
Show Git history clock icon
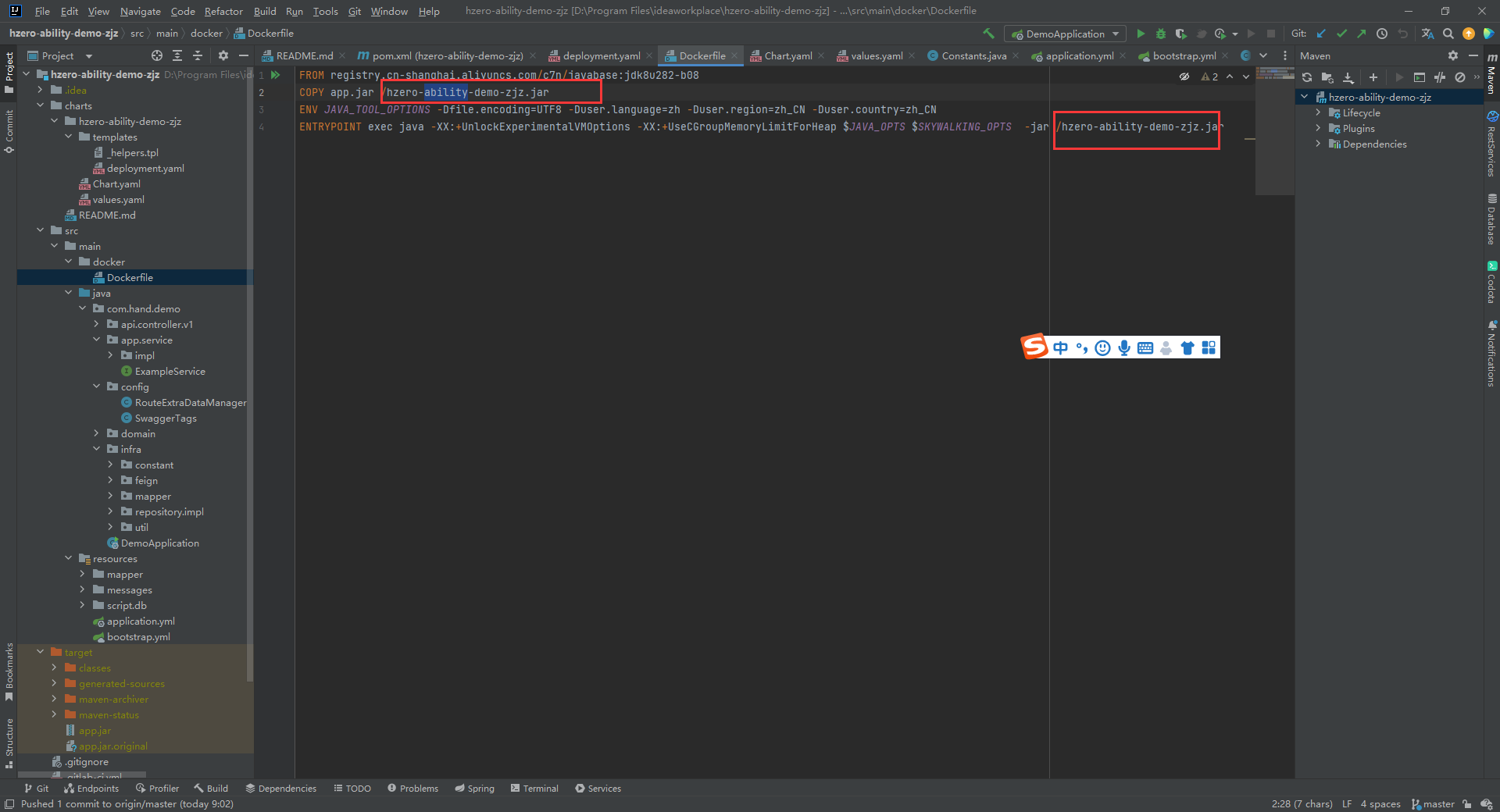tap(1382, 34)
